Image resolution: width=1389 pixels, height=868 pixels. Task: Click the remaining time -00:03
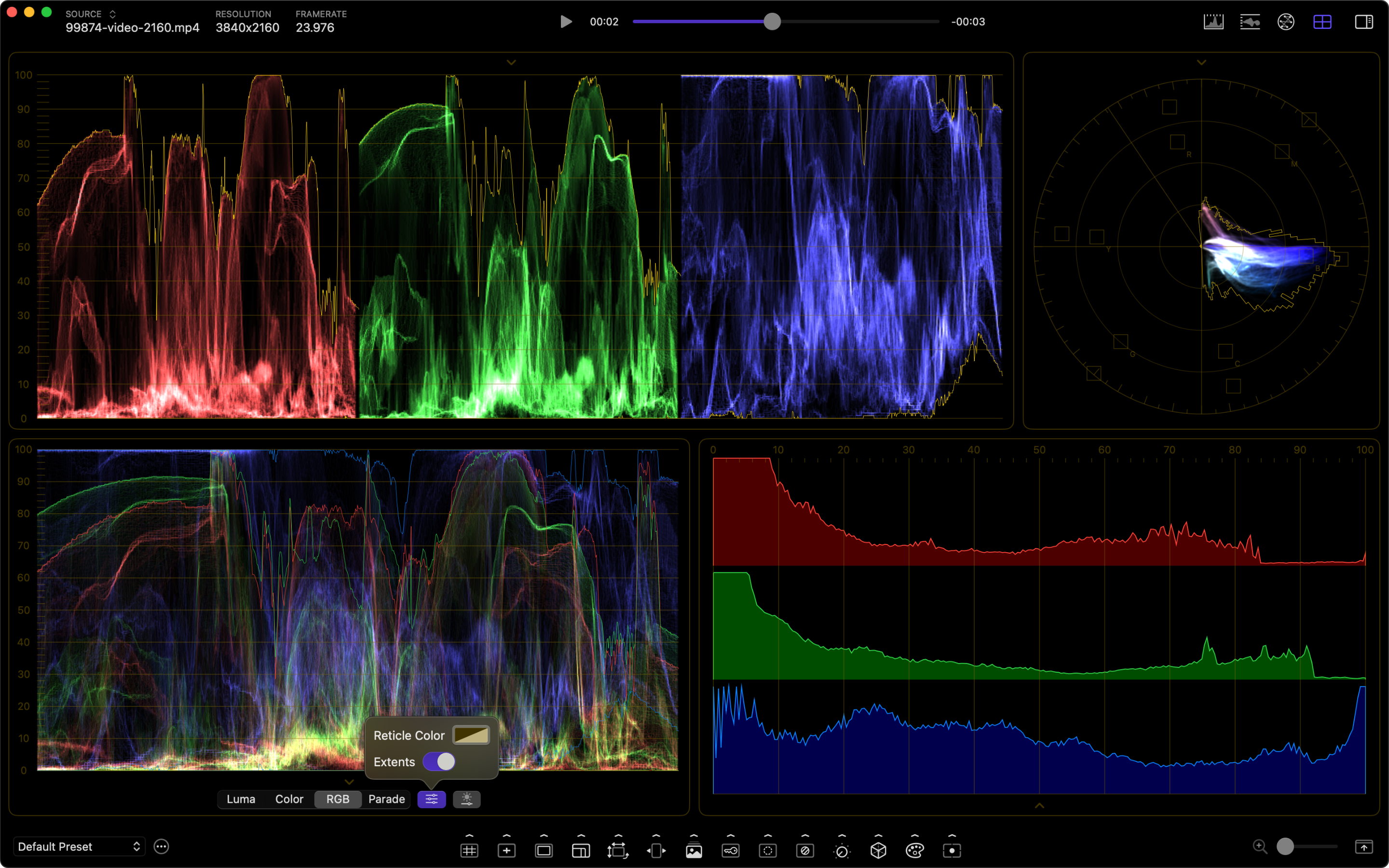[x=968, y=22]
